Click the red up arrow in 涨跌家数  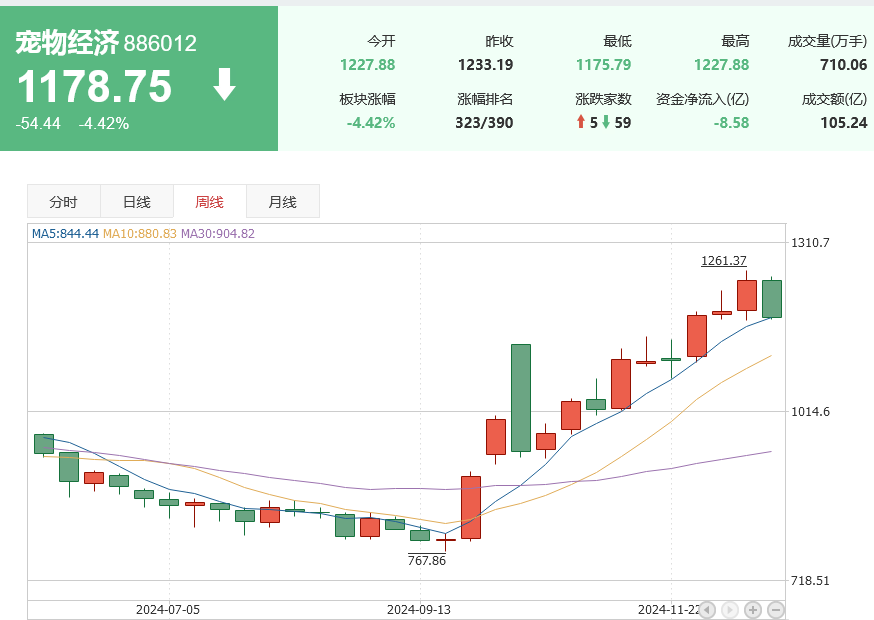pyautogui.click(x=581, y=123)
